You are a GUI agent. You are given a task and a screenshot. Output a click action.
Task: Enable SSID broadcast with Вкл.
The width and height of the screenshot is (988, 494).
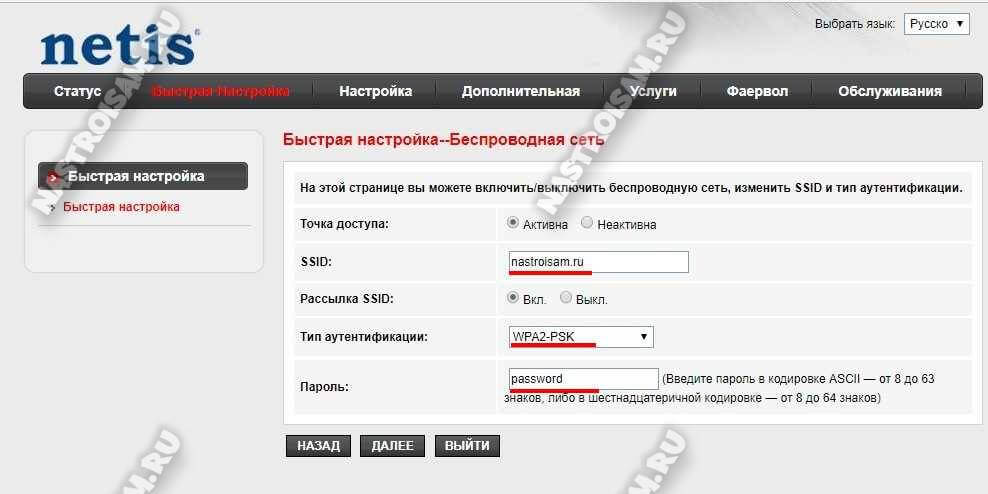tap(513, 298)
